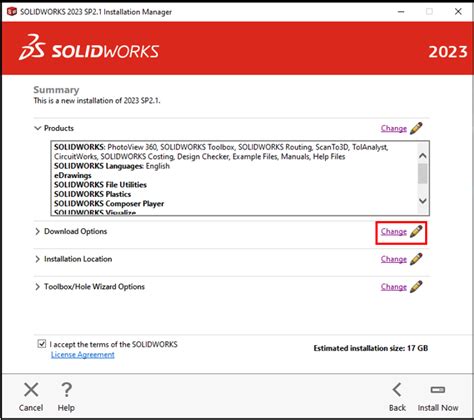Click the Estimated installation size text

pos(371,348)
